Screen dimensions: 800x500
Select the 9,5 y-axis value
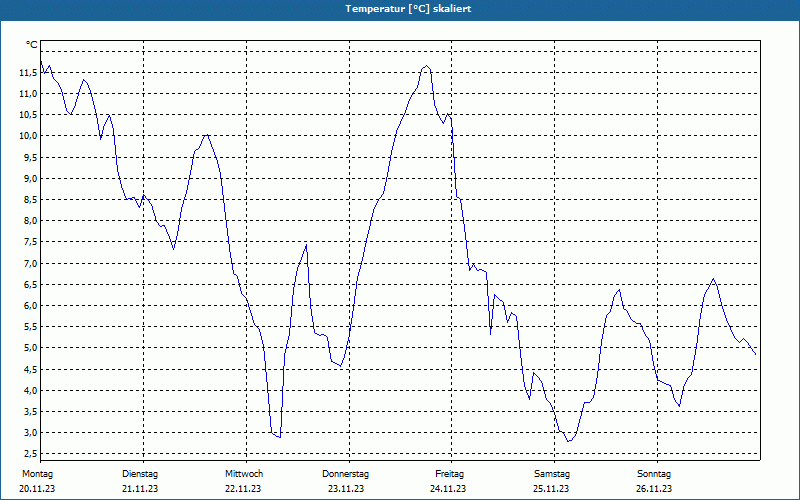30,158
